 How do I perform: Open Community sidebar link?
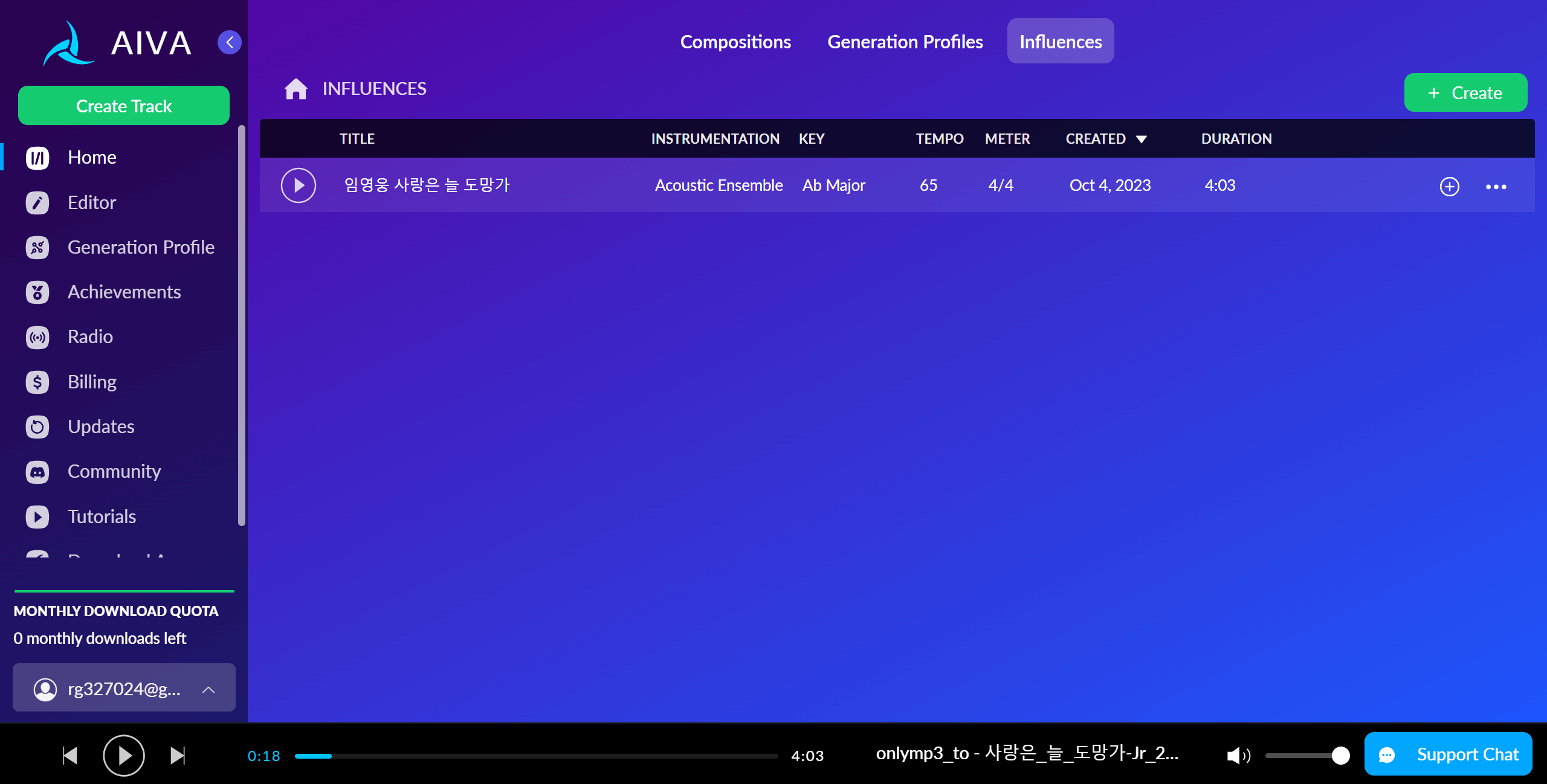114,472
